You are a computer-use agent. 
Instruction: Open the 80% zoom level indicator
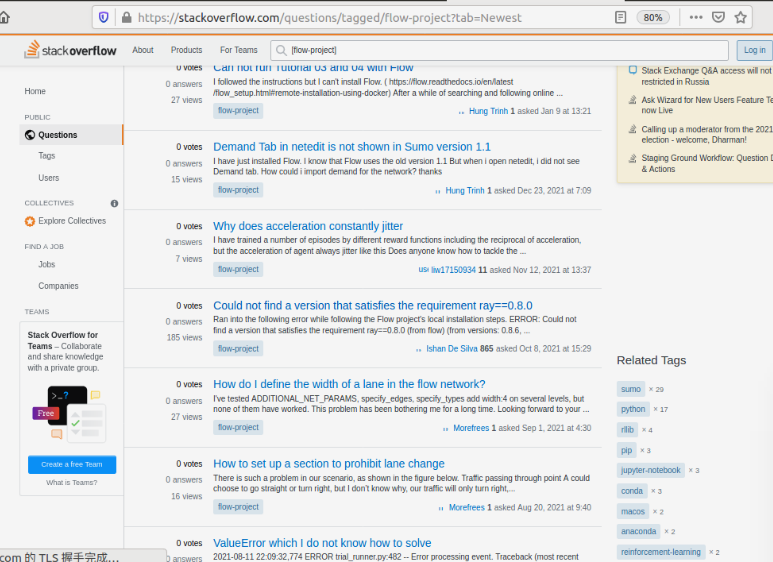[x=653, y=18]
